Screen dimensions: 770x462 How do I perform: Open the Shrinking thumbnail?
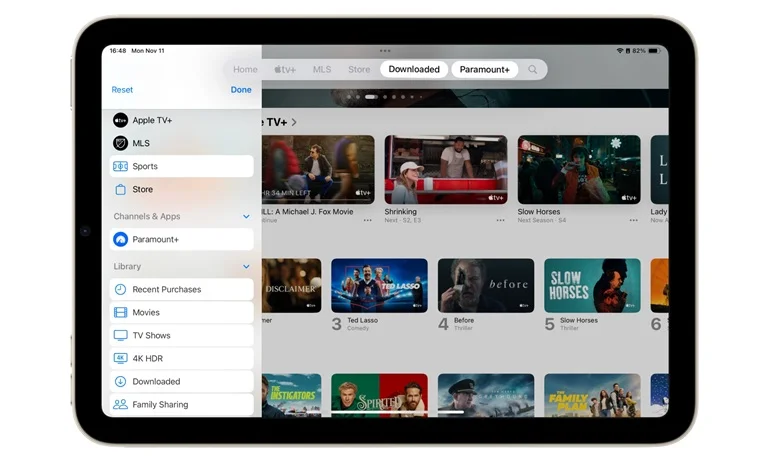(x=446, y=170)
